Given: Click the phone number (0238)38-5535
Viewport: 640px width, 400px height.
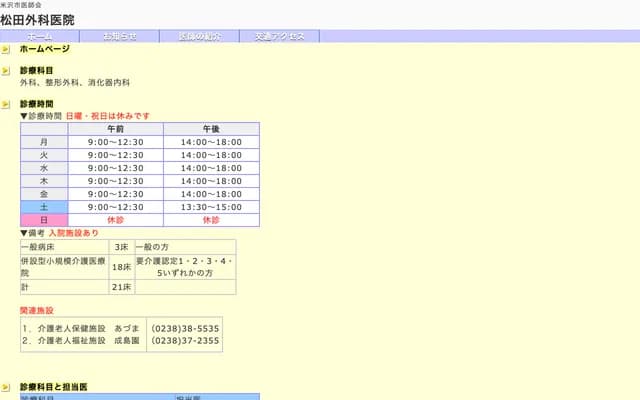Looking at the screenshot, I should (x=185, y=328).
